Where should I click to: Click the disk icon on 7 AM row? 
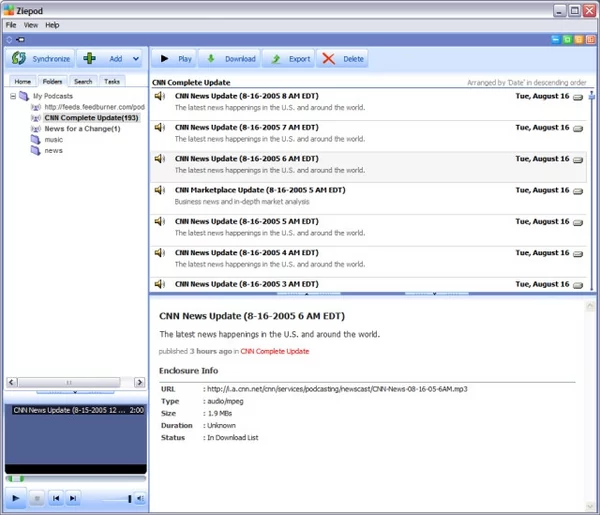tap(578, 129)
